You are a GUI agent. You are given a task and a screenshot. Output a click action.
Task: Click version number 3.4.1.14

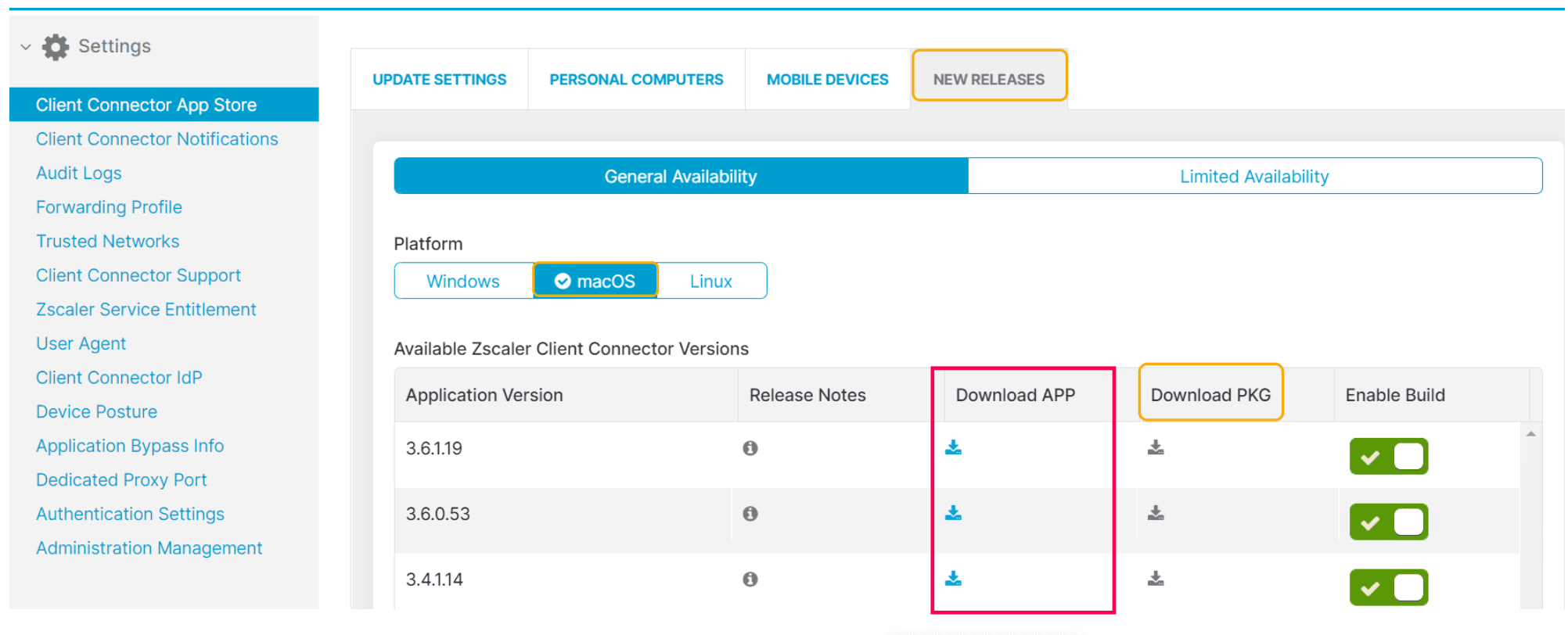click(434, 580)
